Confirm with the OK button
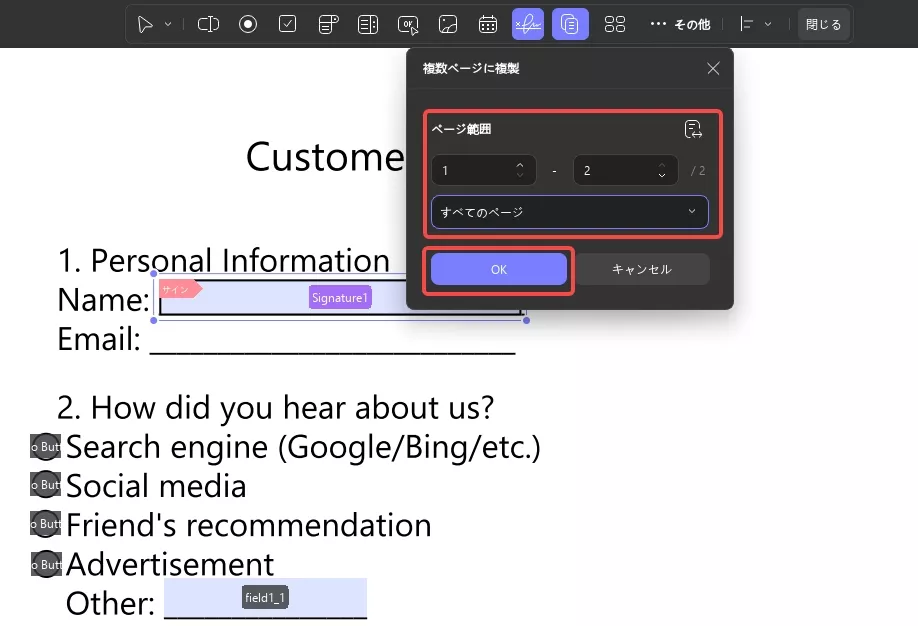 click(499, 269)
